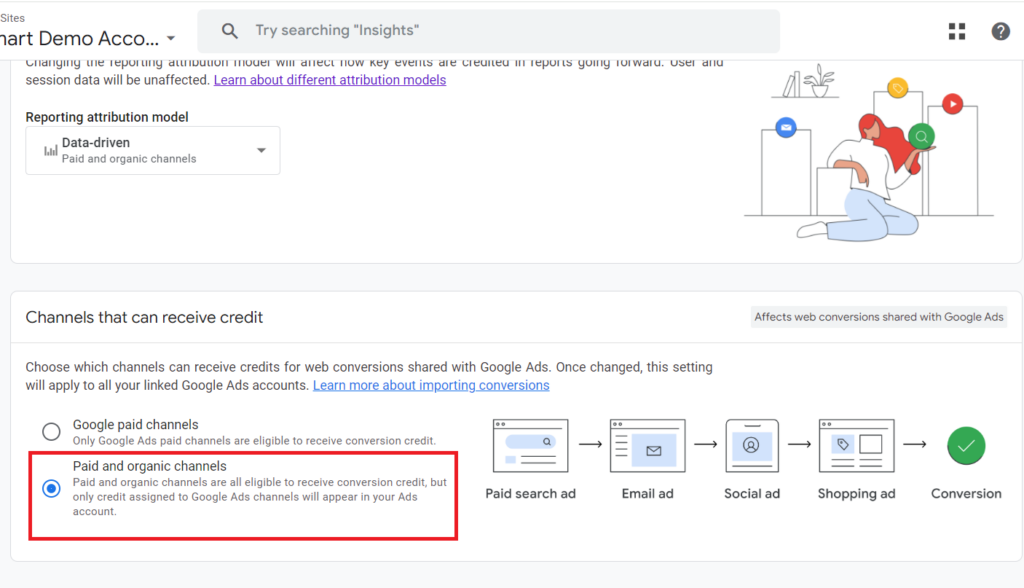Image resolution: width=1024 pixels, height=588 pixels.
Task: Open the help question mark icon
Action: 1000,31
